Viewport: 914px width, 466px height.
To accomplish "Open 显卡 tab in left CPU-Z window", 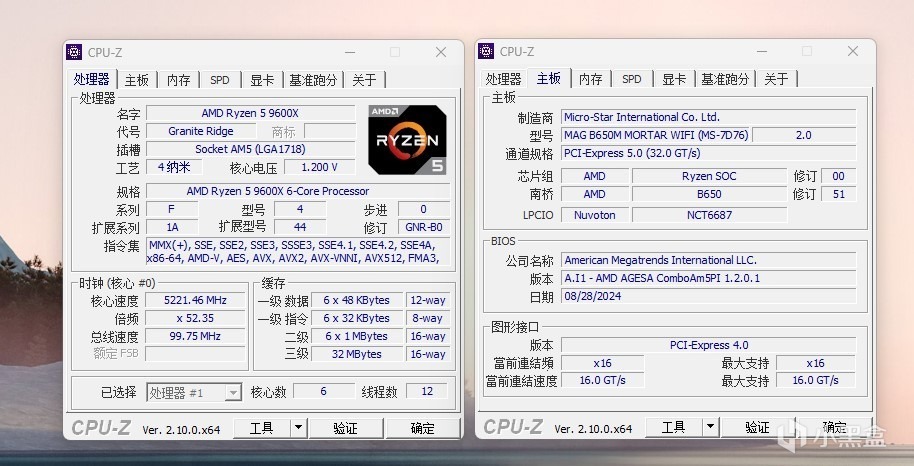I will click(262, 80).
